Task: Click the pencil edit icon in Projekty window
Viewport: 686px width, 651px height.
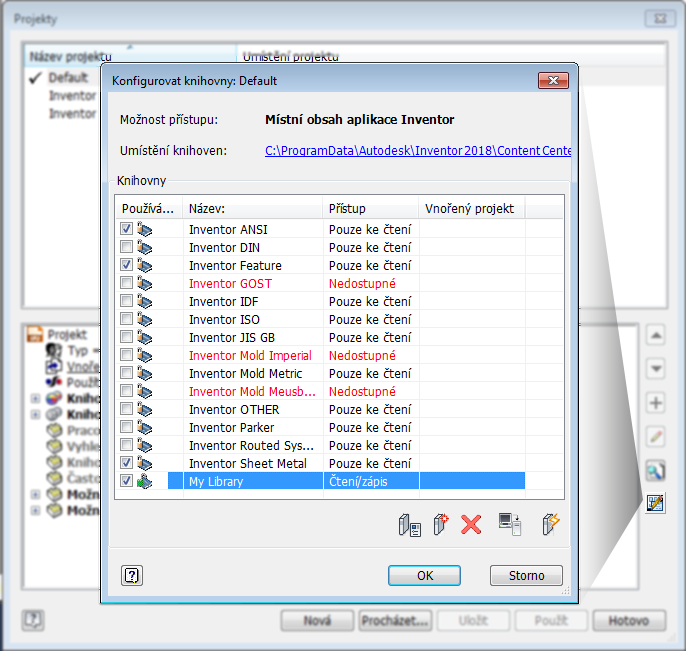Action: tap(655, 436)
